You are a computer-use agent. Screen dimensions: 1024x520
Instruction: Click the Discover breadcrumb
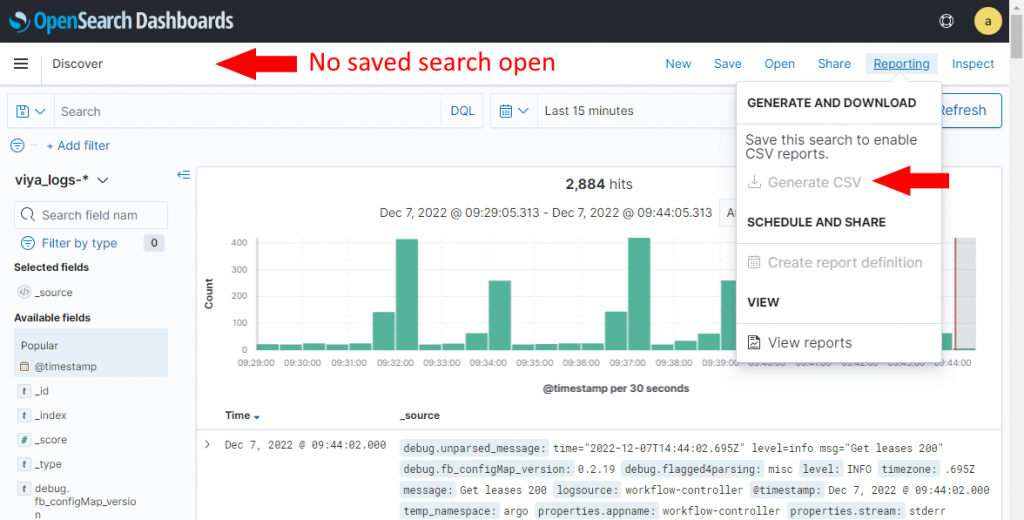[x=77, y=63]
